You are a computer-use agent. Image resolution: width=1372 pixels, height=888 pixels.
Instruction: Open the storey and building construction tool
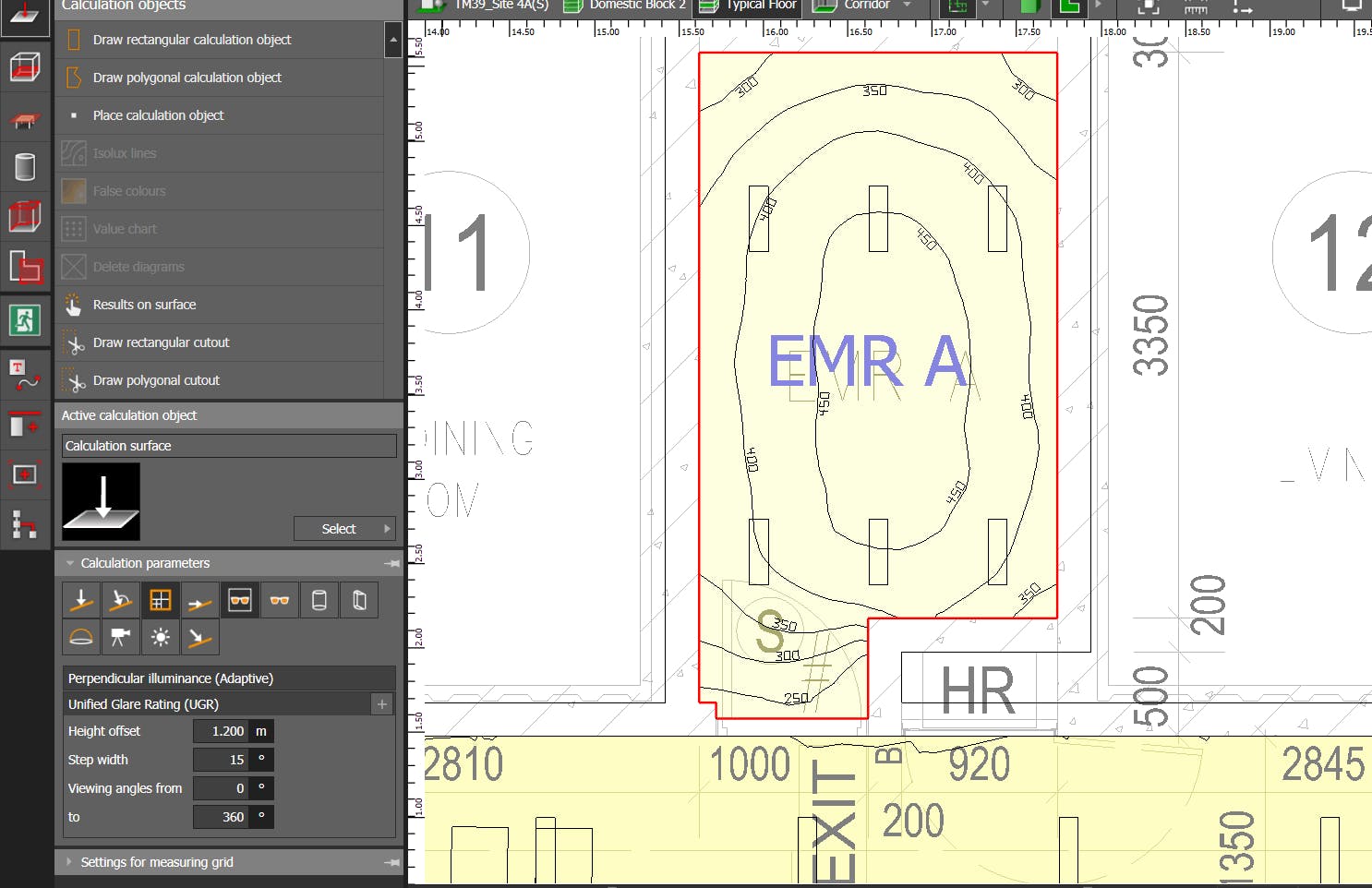click(x=25, y=67)
